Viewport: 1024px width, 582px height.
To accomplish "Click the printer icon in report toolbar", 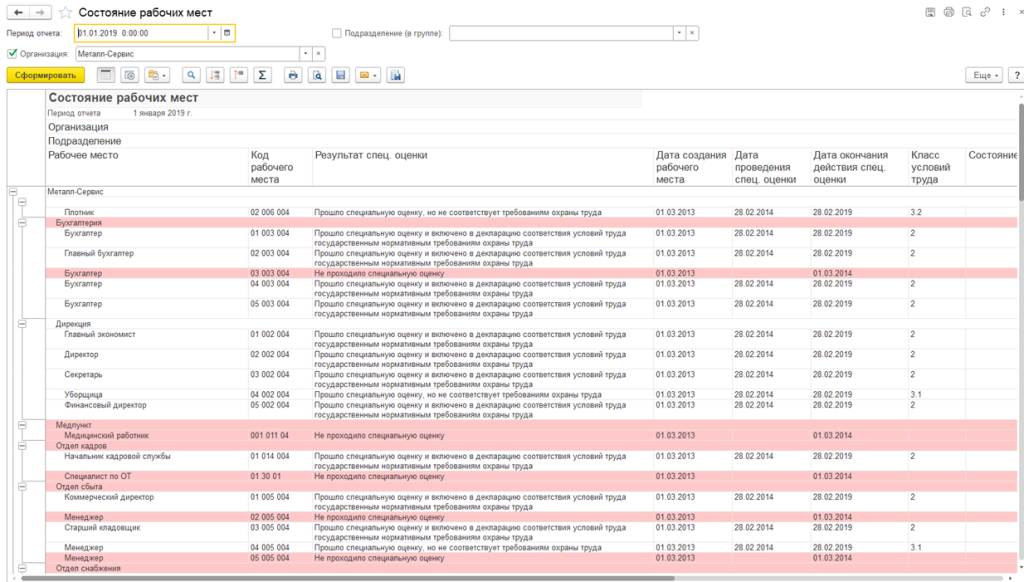I will click(x=293, y=75).
